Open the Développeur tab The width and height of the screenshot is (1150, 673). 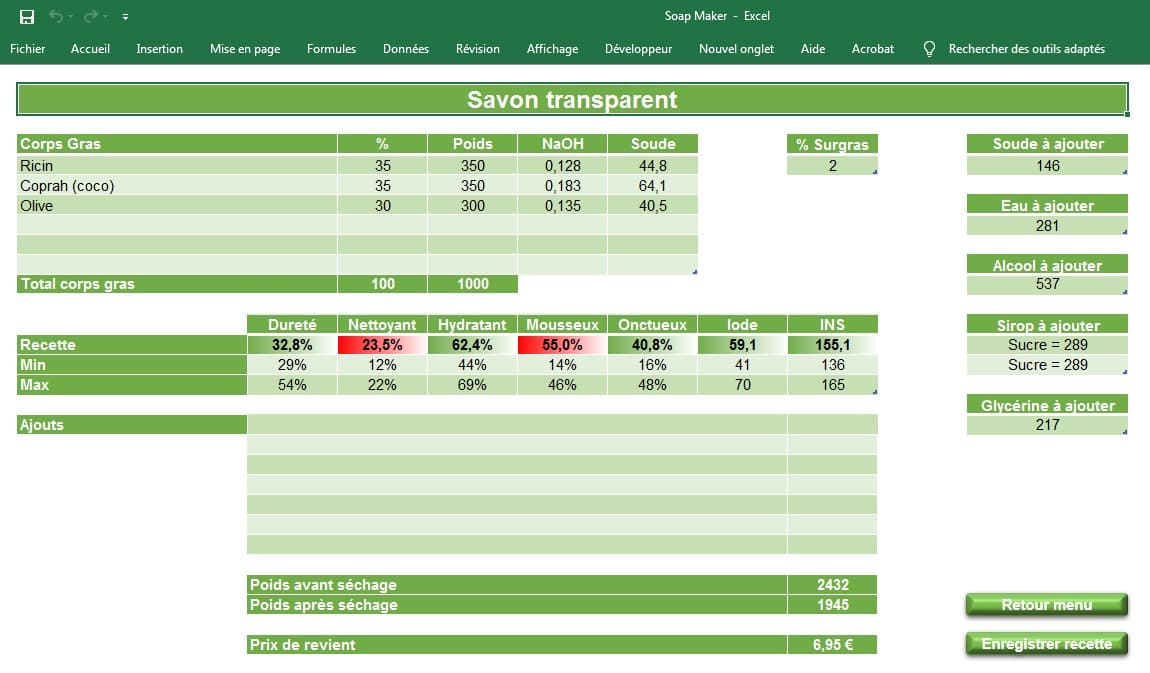tap(638, 48)
